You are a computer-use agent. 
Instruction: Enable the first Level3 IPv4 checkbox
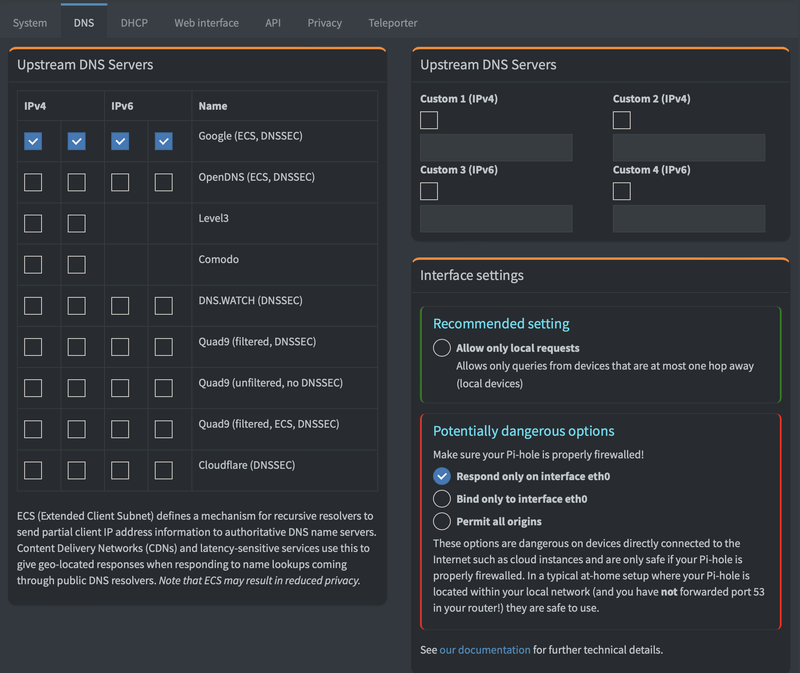(33, 223)
